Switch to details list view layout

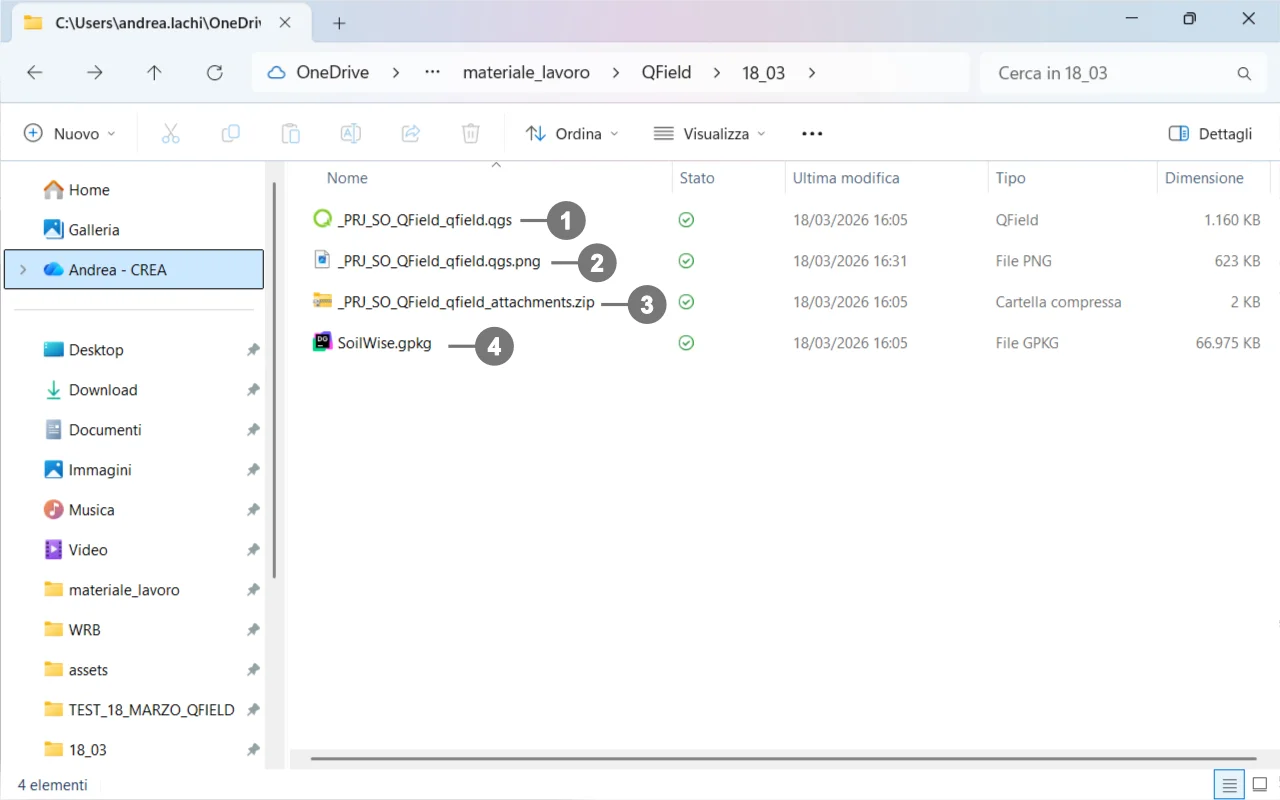1229,784
